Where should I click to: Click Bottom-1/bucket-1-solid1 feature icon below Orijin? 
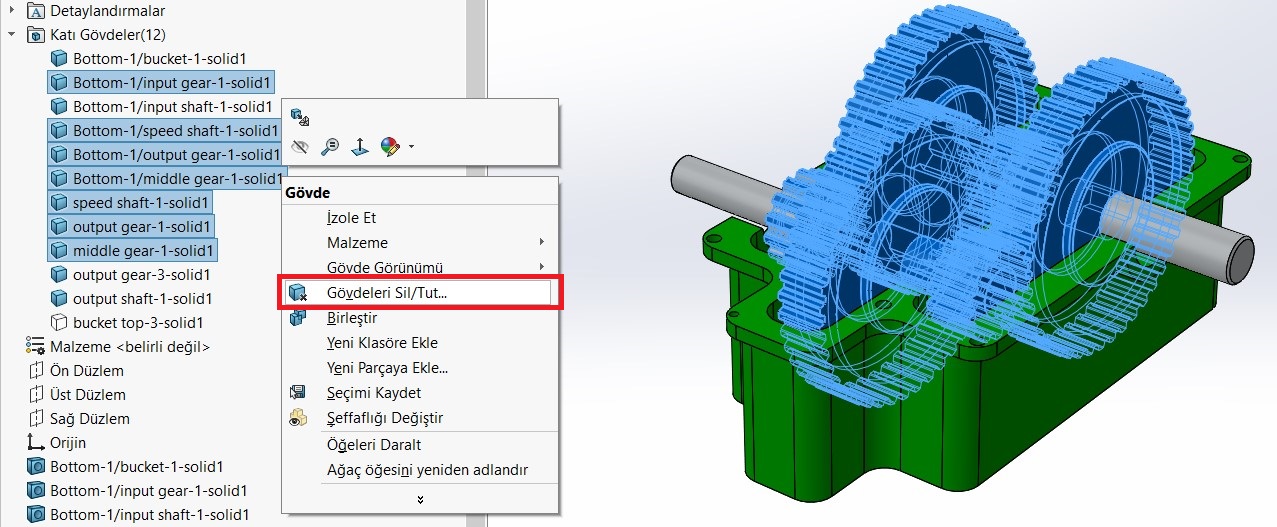35,466
